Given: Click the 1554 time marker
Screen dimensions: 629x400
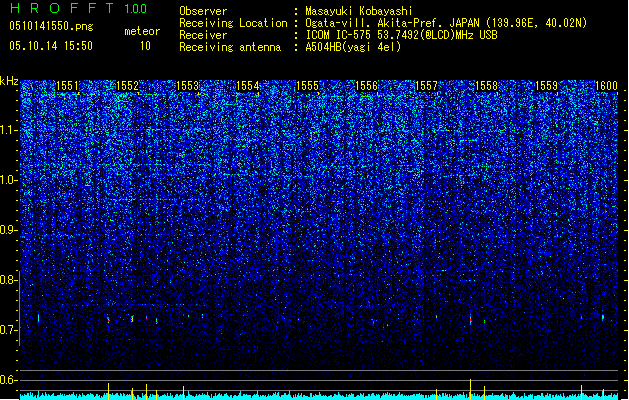Looking at the screenshot, I should (x=248, y=86).
